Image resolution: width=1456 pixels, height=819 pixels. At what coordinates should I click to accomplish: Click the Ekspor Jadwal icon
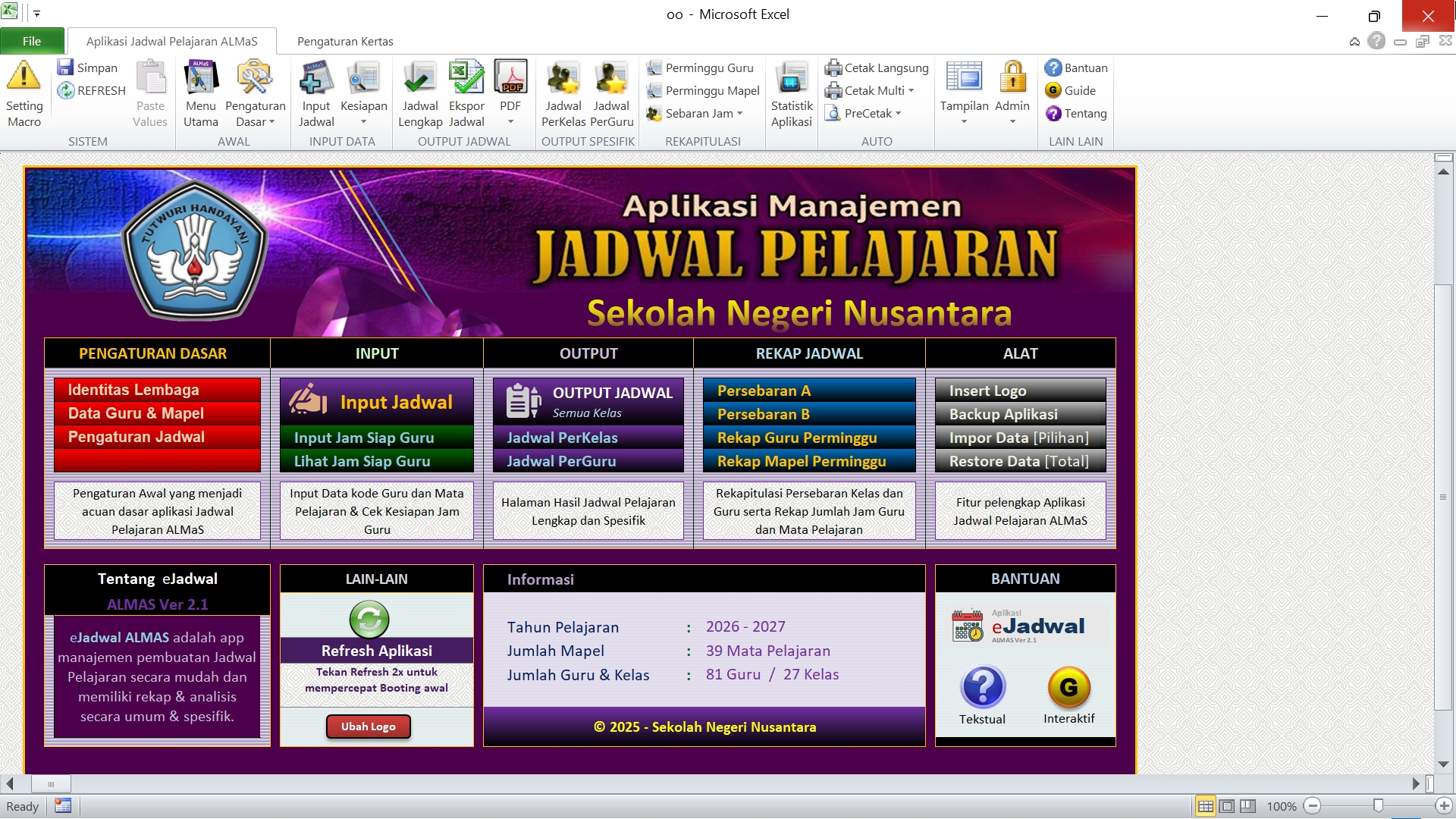pyautogui.click(x=466, y=78)
